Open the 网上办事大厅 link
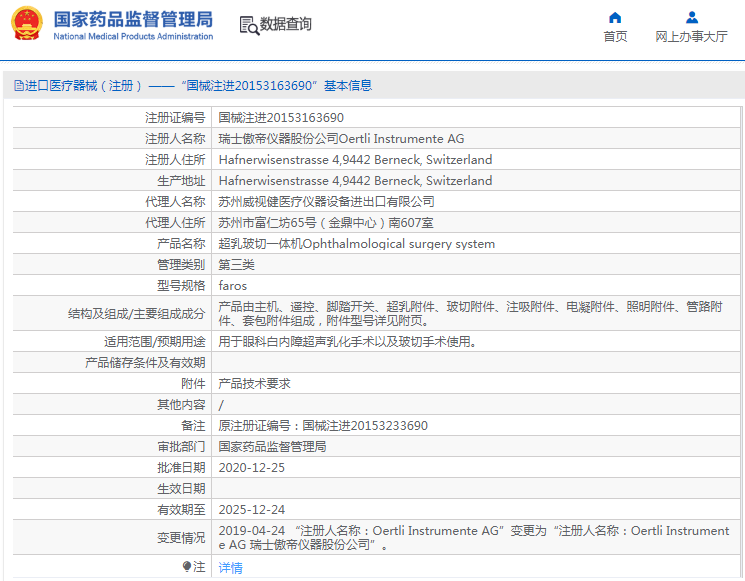 pos(691,37)
